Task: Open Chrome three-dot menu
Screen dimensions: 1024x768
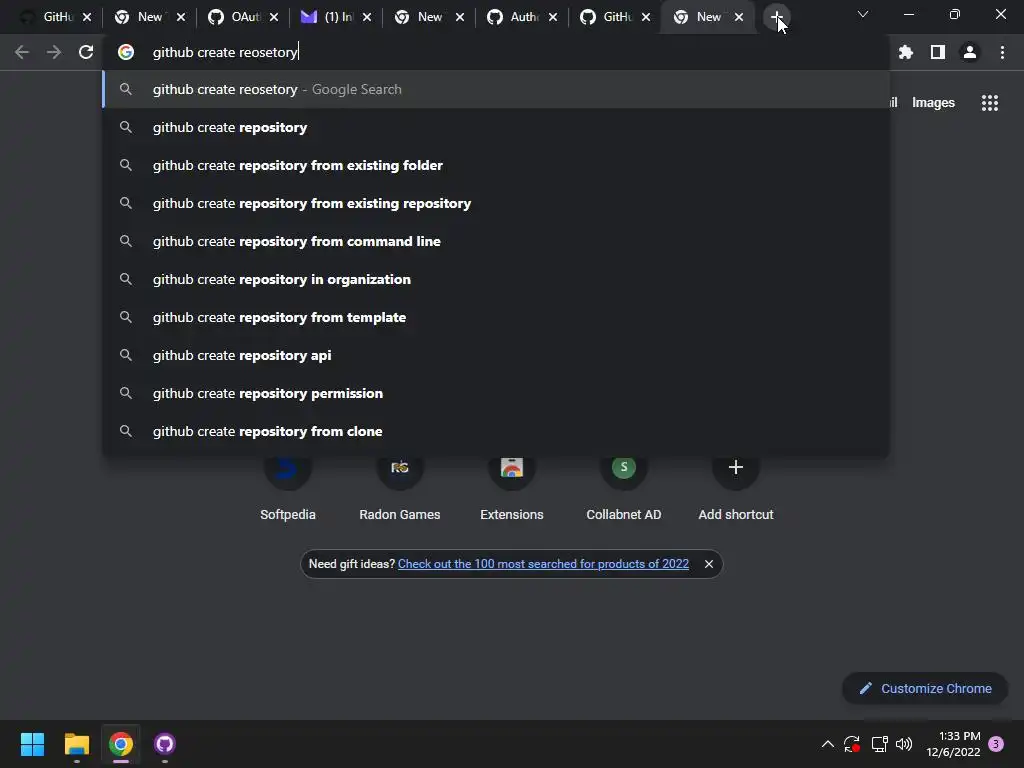Action: 1002,52
